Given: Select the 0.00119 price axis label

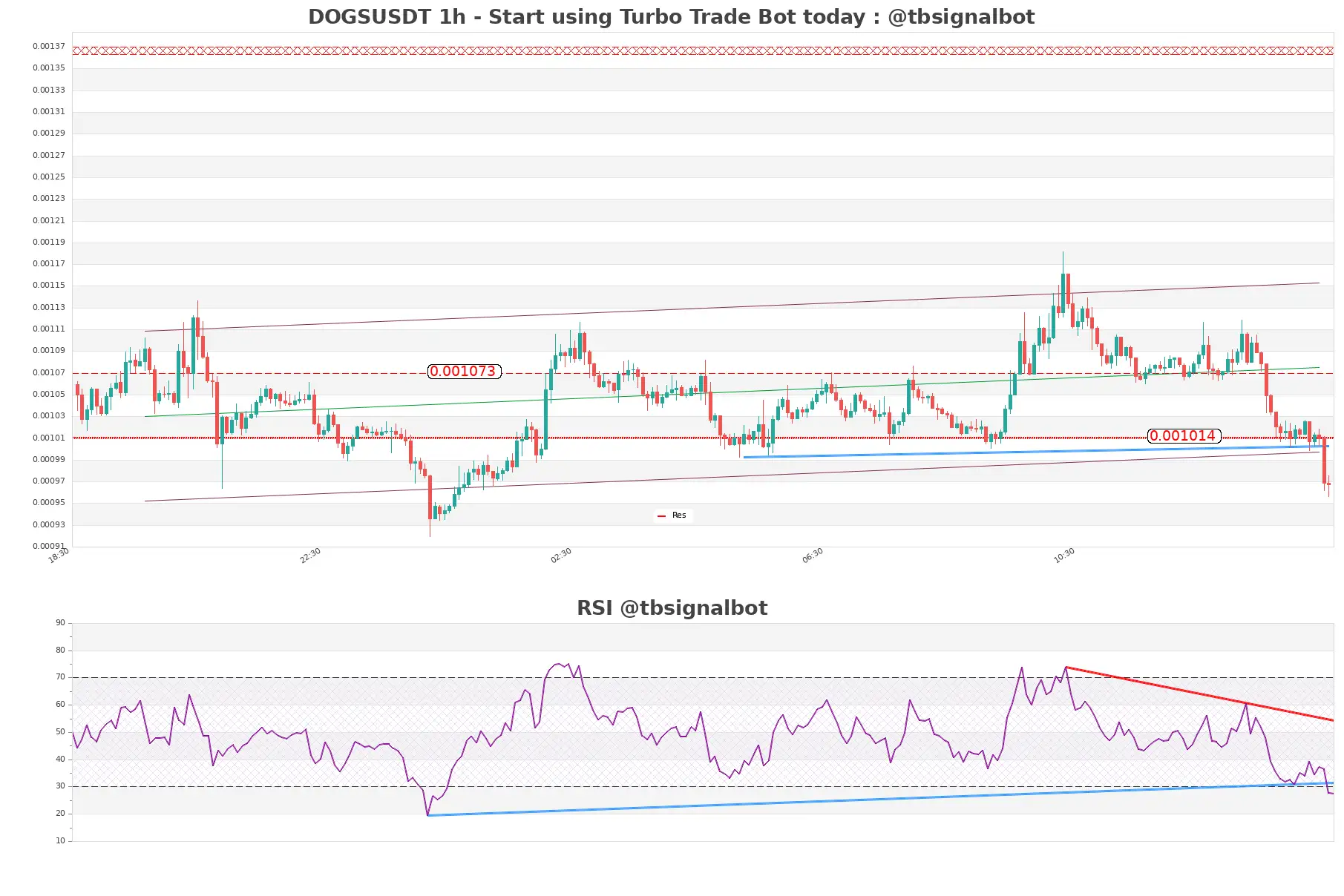Looking at the screenshot, I should pos(48,242).
